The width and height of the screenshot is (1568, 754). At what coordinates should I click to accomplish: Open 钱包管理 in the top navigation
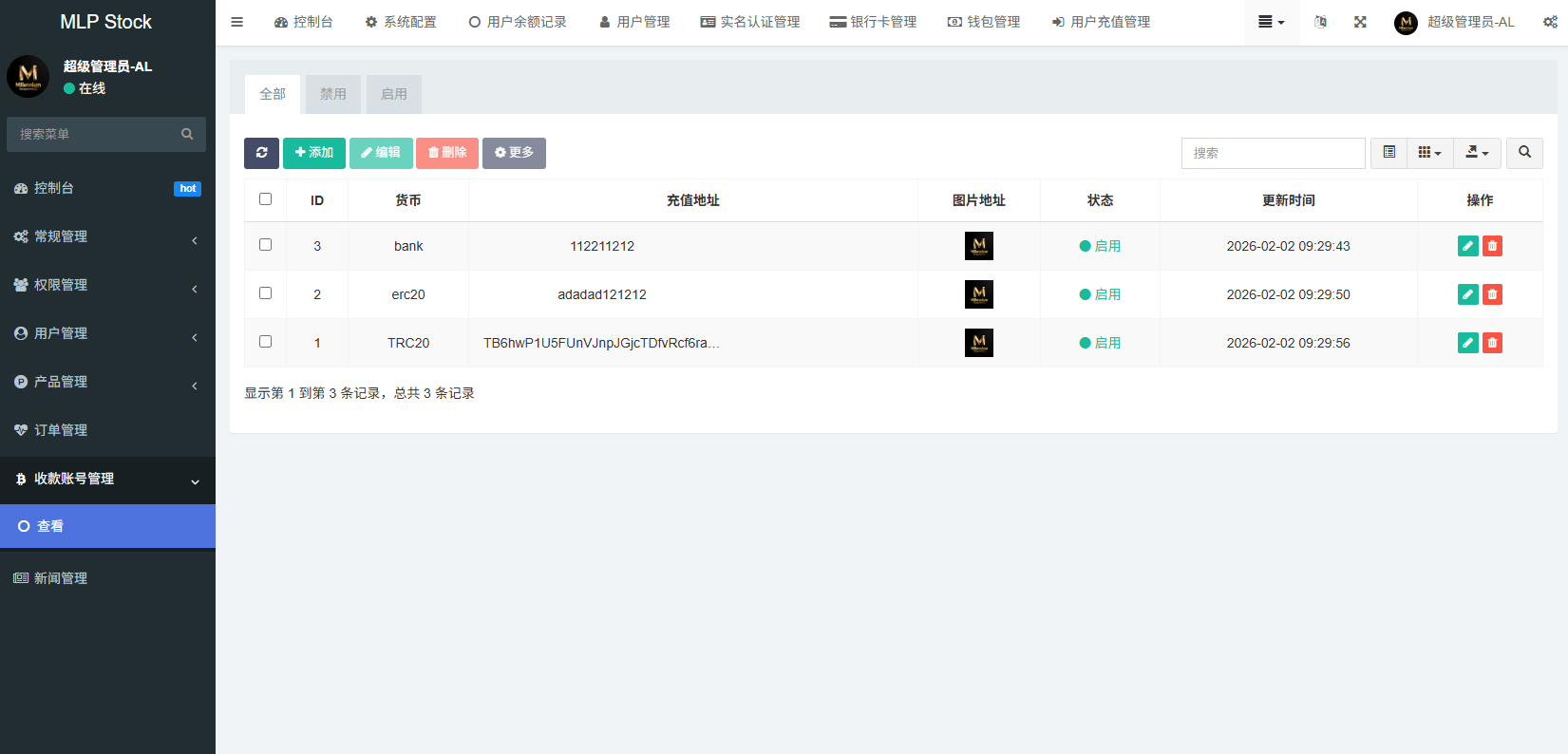pos(984,22)
